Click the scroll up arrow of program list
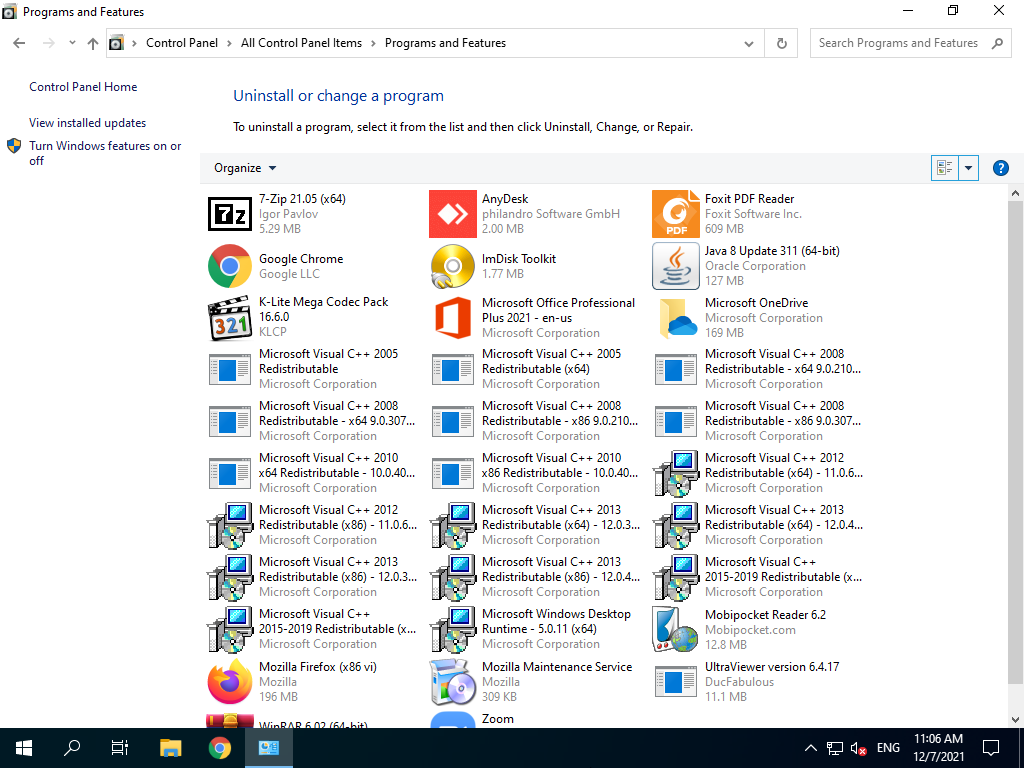Viewport: 1024px width, 768px height. pyautogui.click(x=1015, y=193)
